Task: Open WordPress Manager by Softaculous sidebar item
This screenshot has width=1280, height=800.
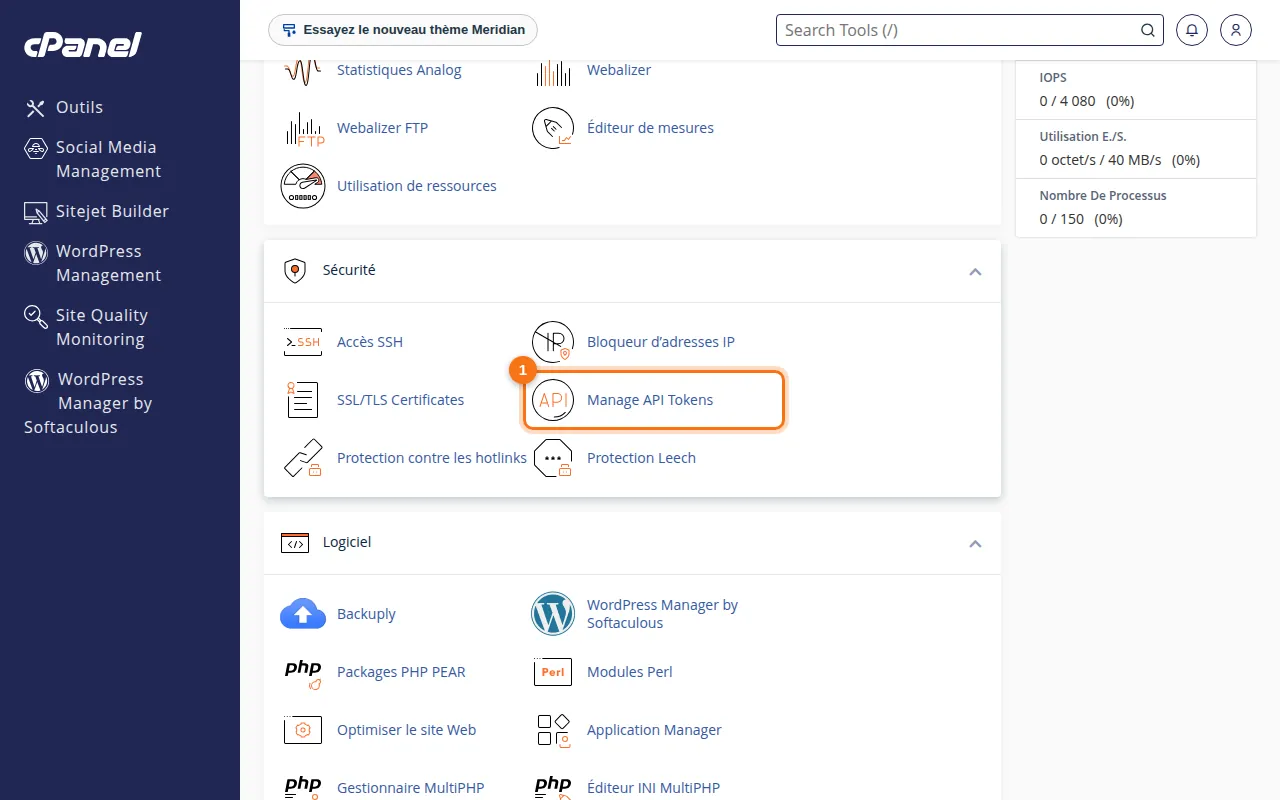Action: [x=88, y=403]
